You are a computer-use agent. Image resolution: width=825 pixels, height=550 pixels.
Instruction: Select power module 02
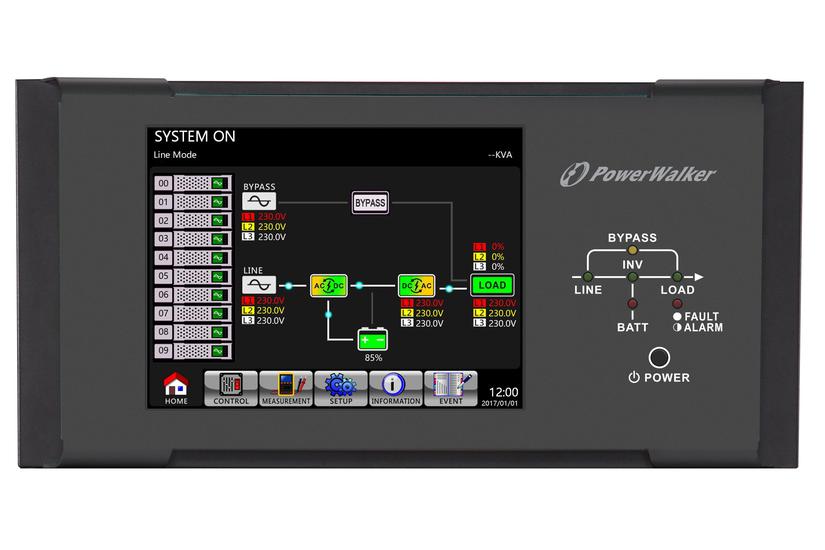point(193,220)
